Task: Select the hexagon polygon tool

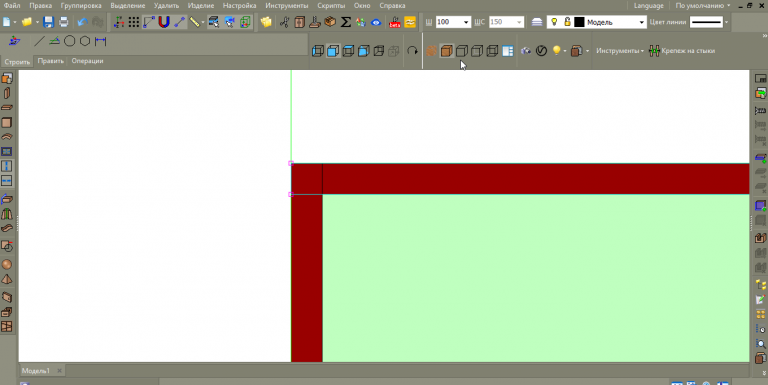Action: coord(85,42)
